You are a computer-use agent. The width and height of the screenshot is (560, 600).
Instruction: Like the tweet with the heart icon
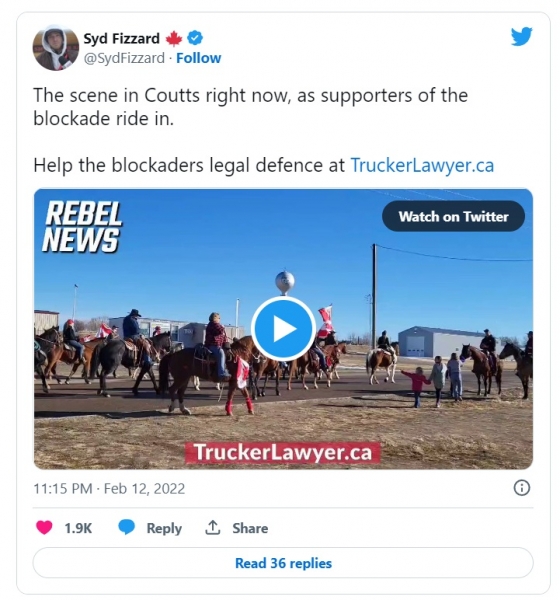44,528
